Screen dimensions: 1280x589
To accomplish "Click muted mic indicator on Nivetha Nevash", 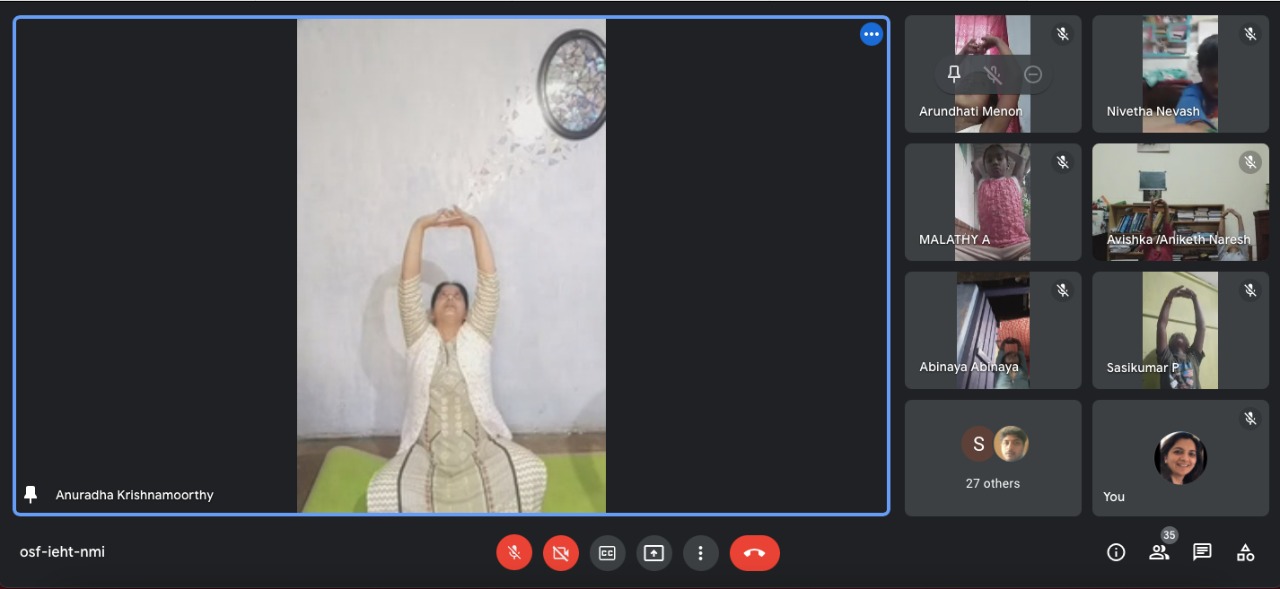I will pos(1250,34).
